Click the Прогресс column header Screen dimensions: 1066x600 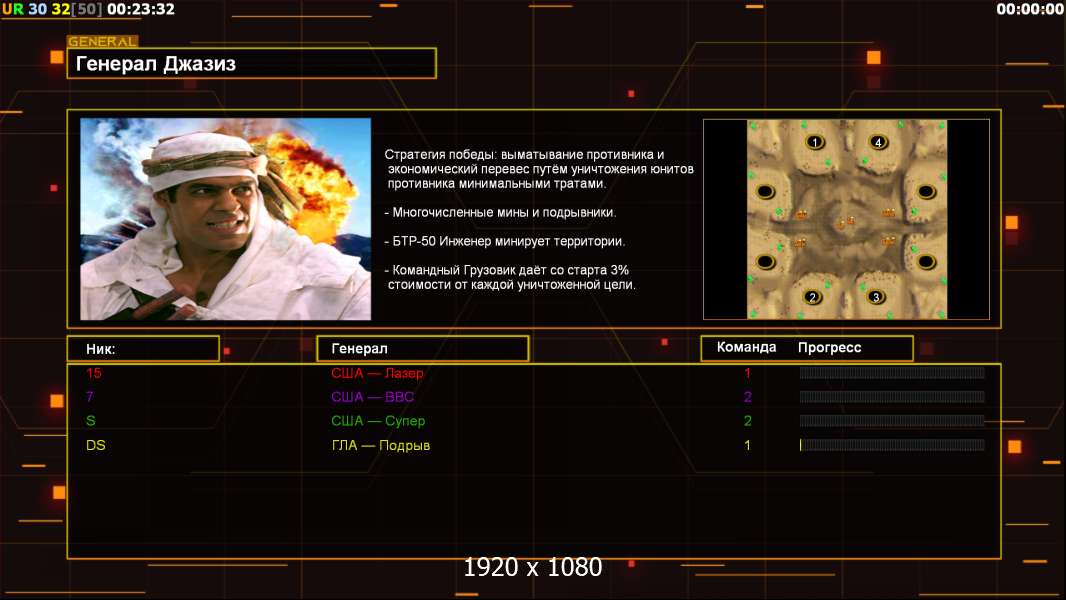(829, 347)
